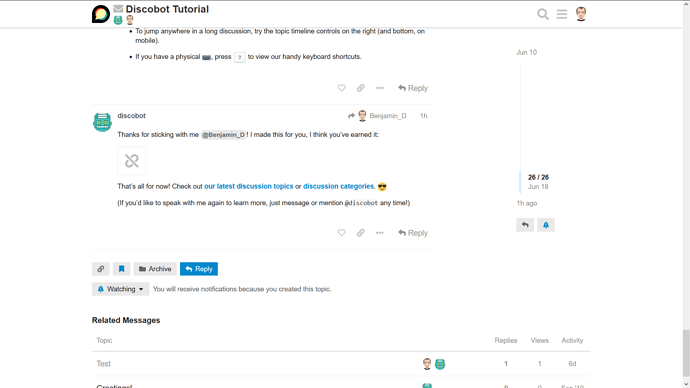
Task: Click the @Benjamin_D mention
Action: point(223,135)
